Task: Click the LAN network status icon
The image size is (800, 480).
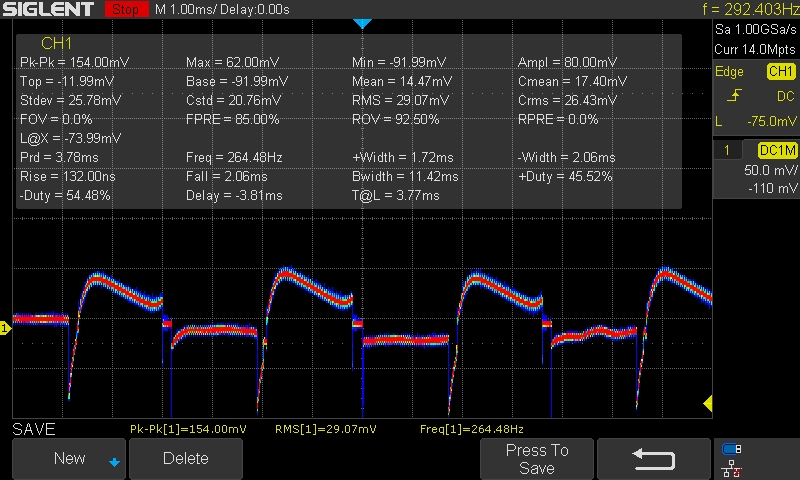Action: pos(732,469)
